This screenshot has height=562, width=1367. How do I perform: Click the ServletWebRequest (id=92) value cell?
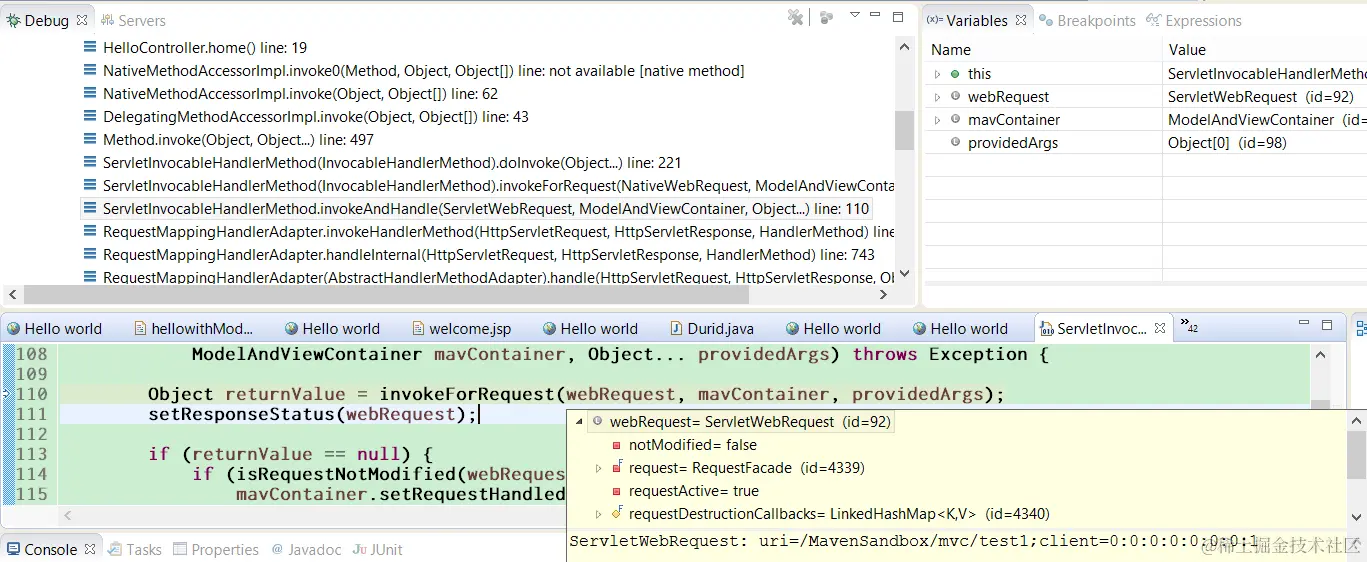(x=1260, y=97)
